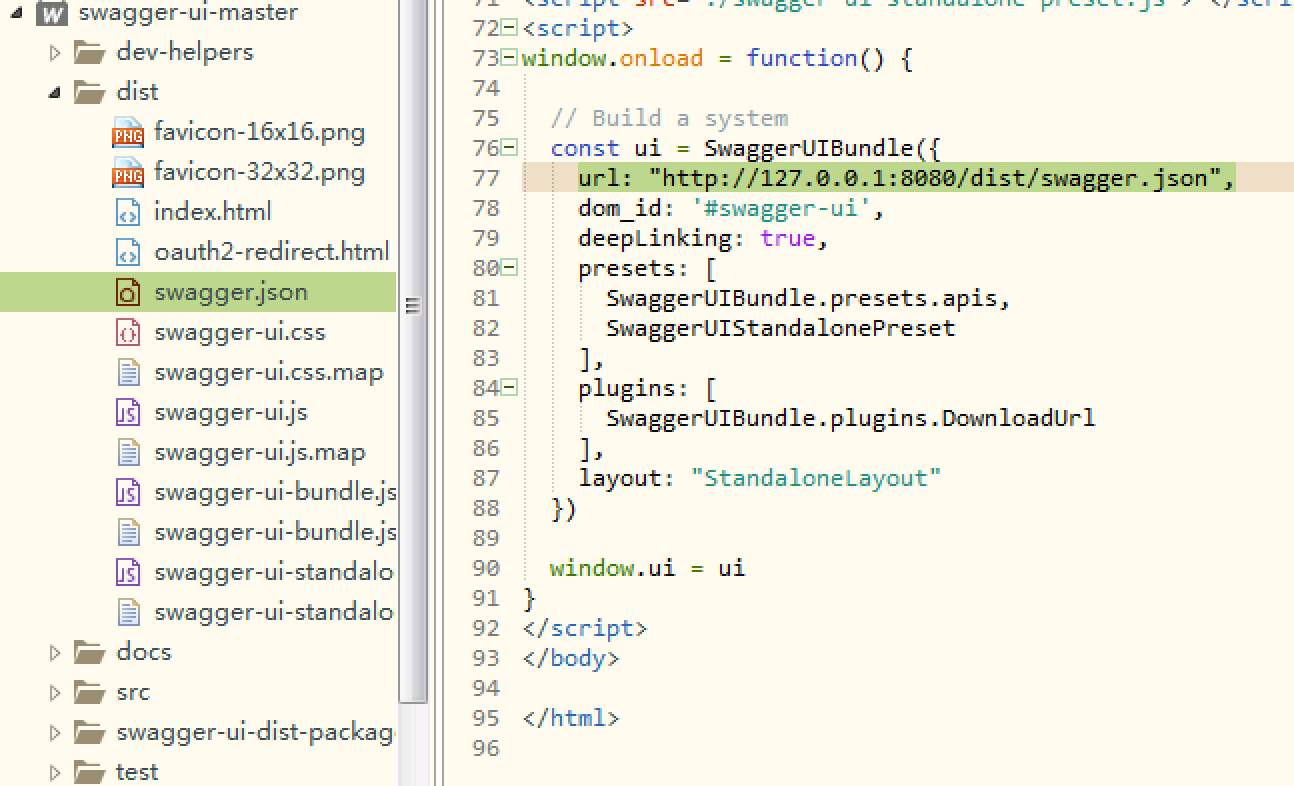Click the purple JS icon beside swagger-ui-standalo
Screen dimensions: 1294x786
tap(128, 572)
